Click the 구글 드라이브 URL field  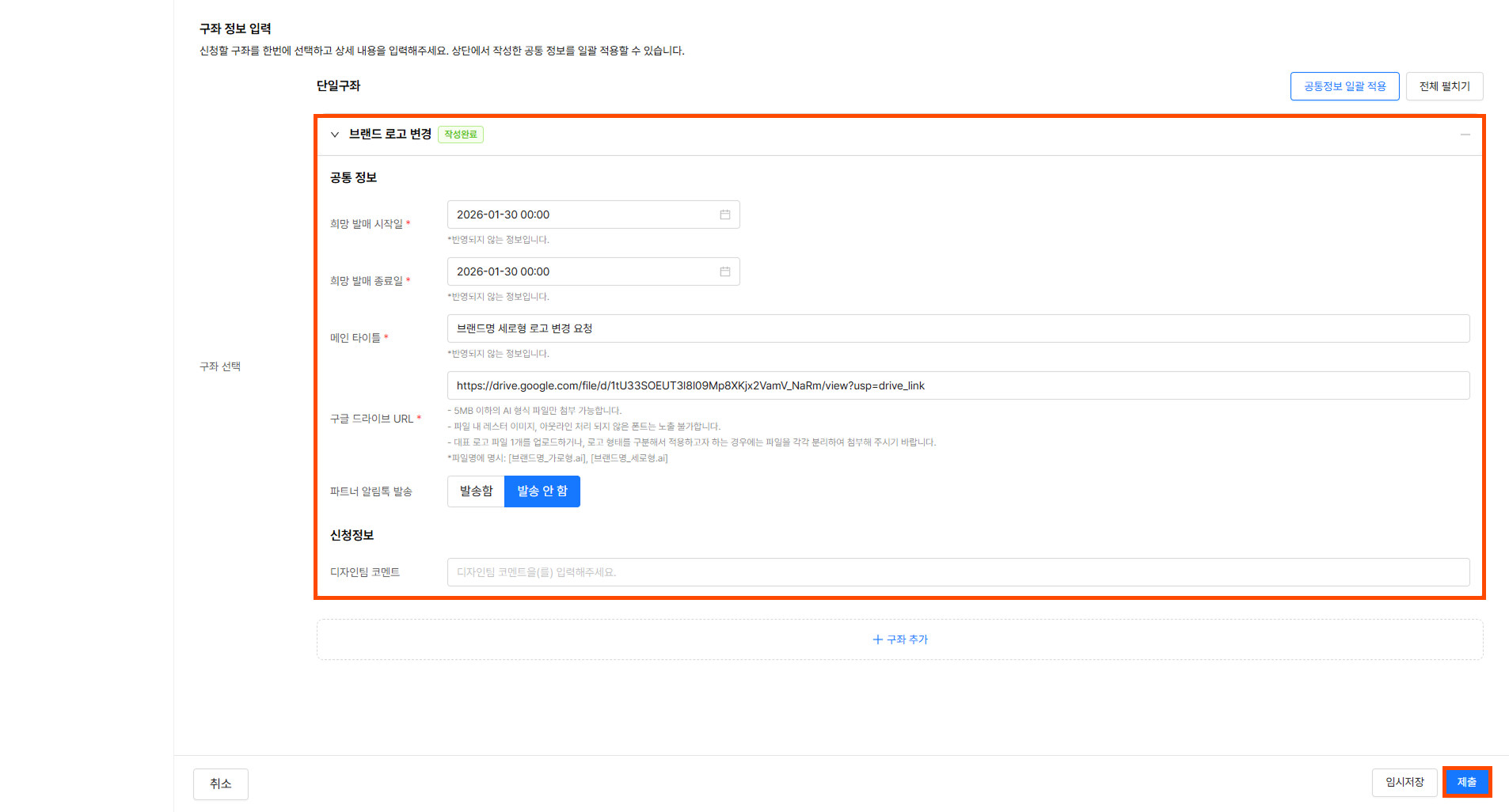coord(958,385)
